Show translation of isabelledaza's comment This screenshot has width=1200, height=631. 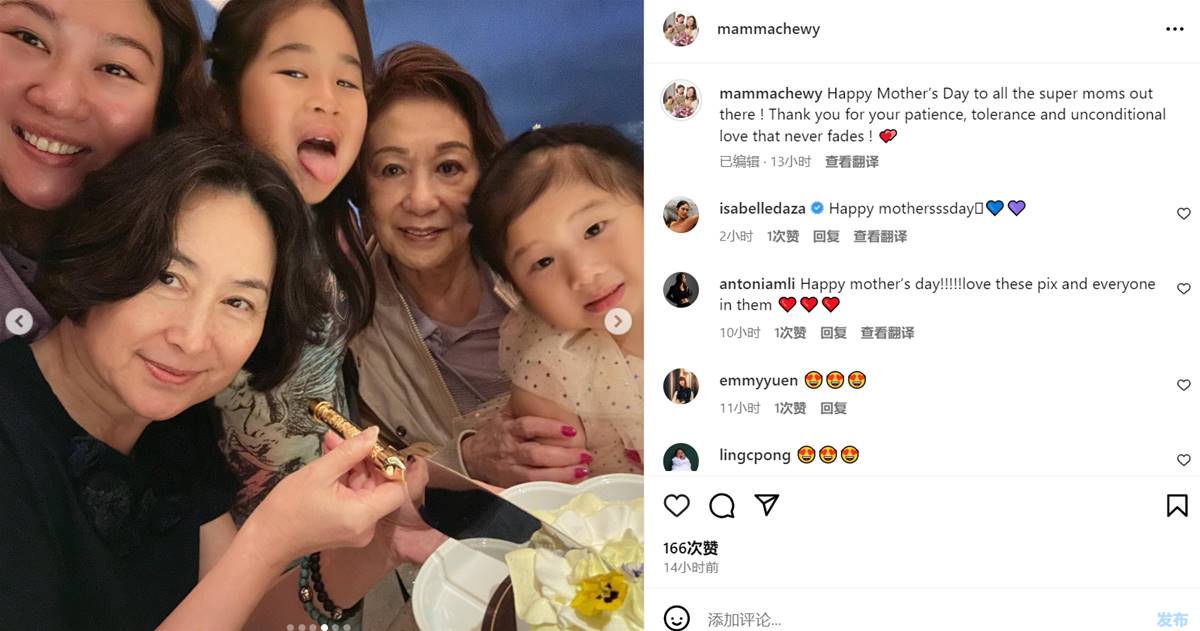pos(880,236)
